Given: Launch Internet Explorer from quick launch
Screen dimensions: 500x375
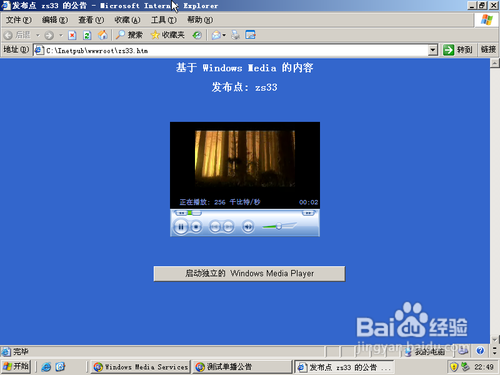Looking at the screenshot, I should point(46,367).
